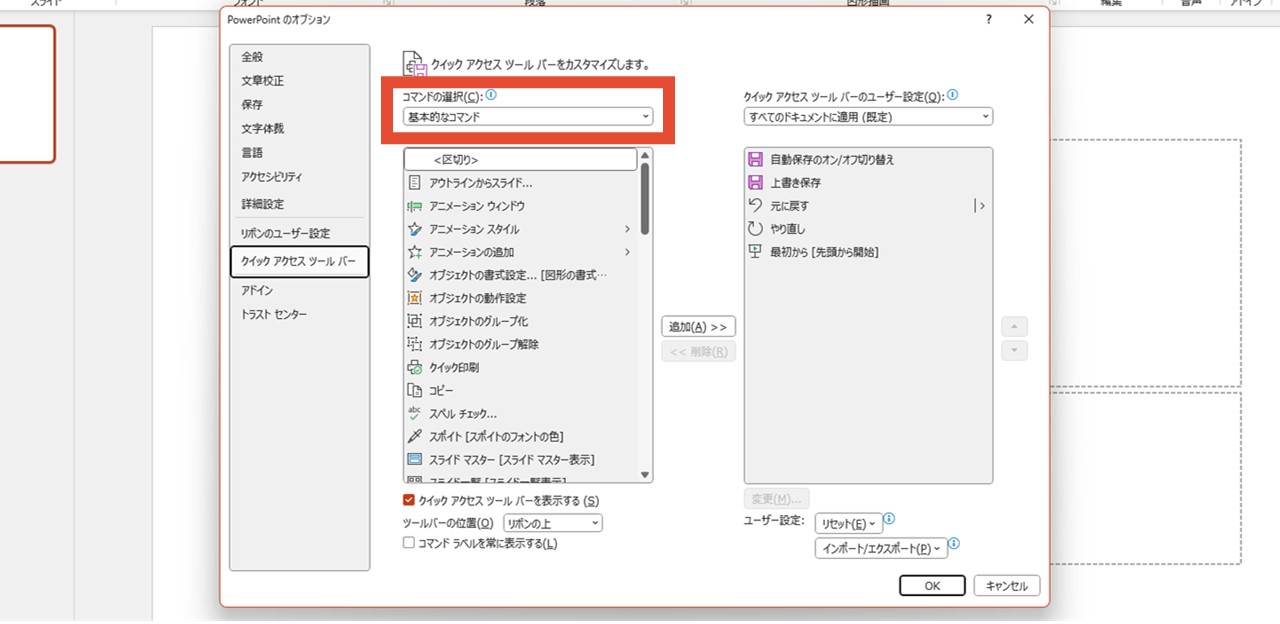Click the クイック印刷 printer icon

click(x=415, y=367)
